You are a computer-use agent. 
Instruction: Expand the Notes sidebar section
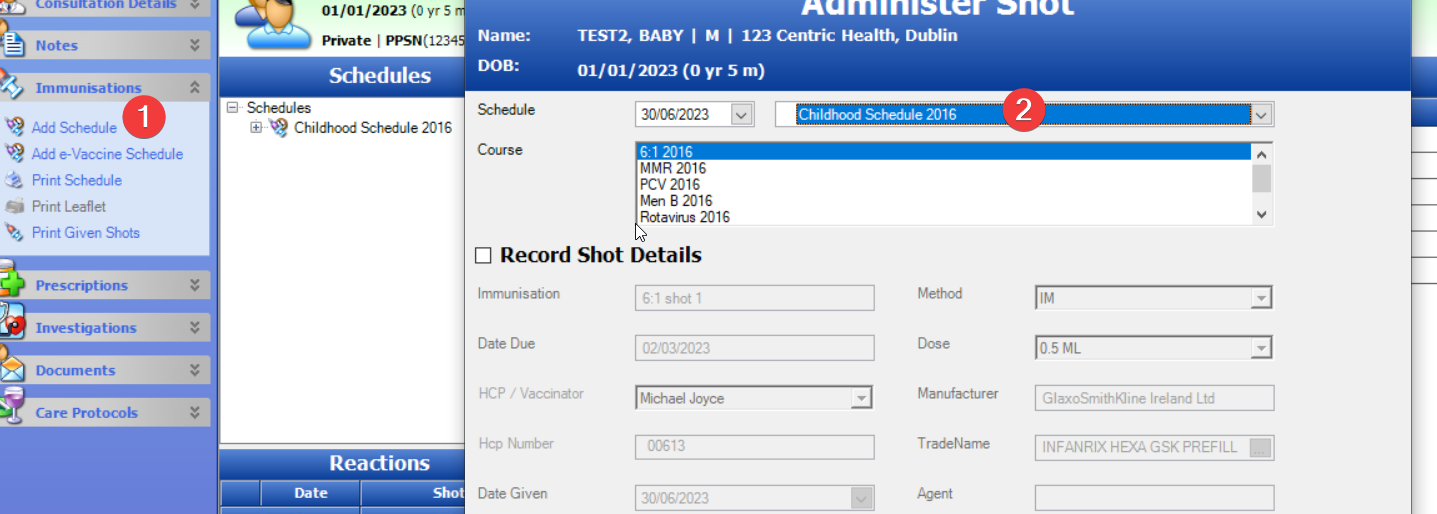195,46
